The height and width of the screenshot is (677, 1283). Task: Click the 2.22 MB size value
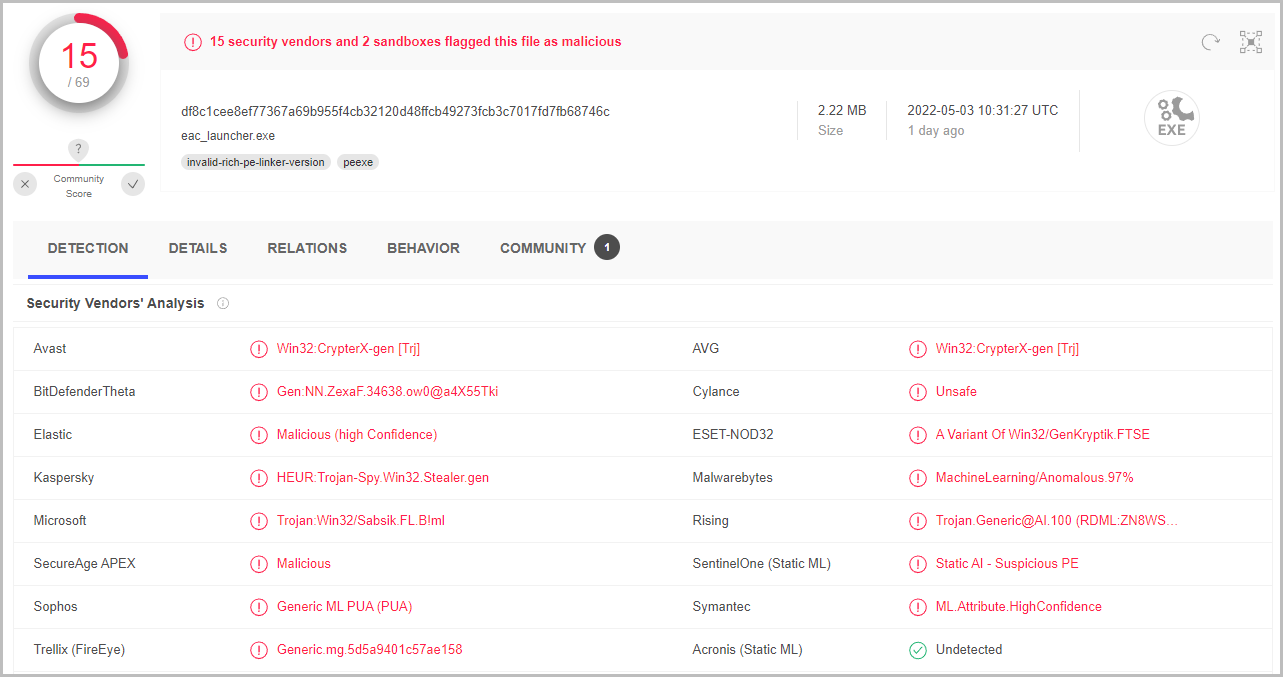pos(842,110)
